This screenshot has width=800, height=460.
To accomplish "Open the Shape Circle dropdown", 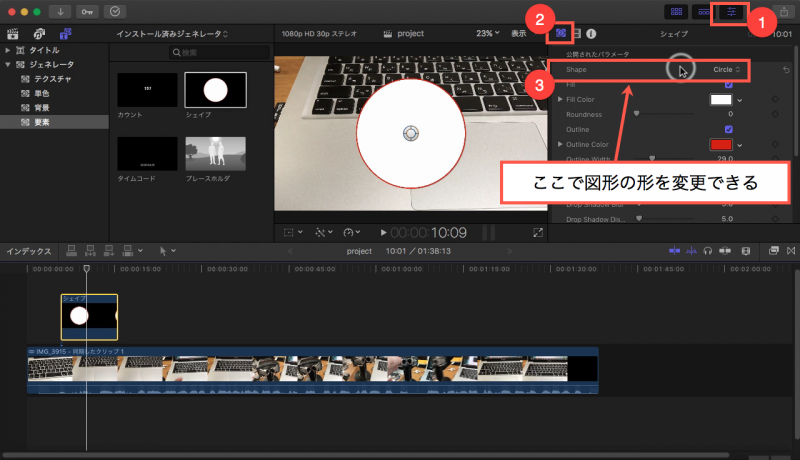I will click(727, 69).
